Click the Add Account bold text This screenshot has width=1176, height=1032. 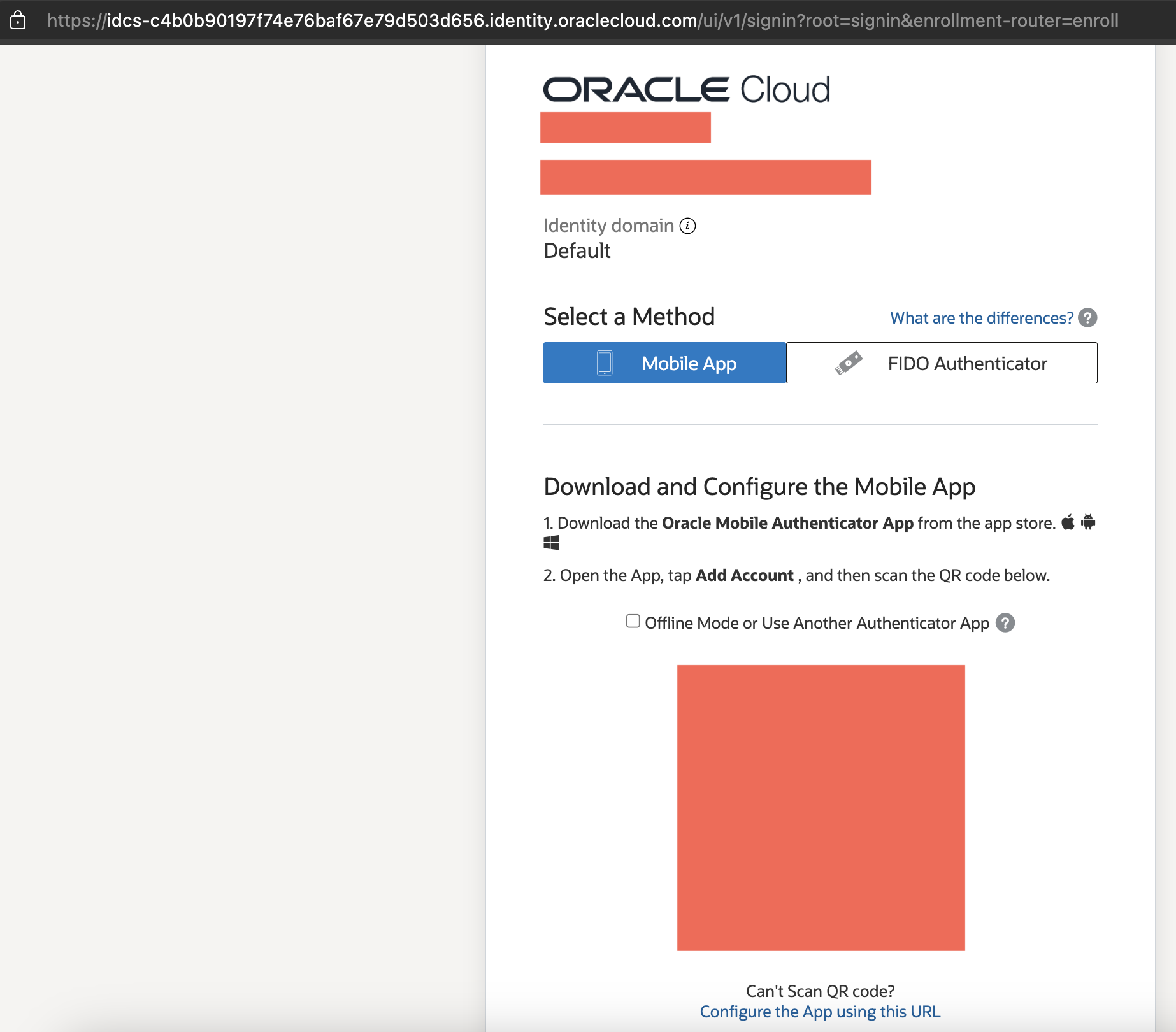(x=744, y=575)
